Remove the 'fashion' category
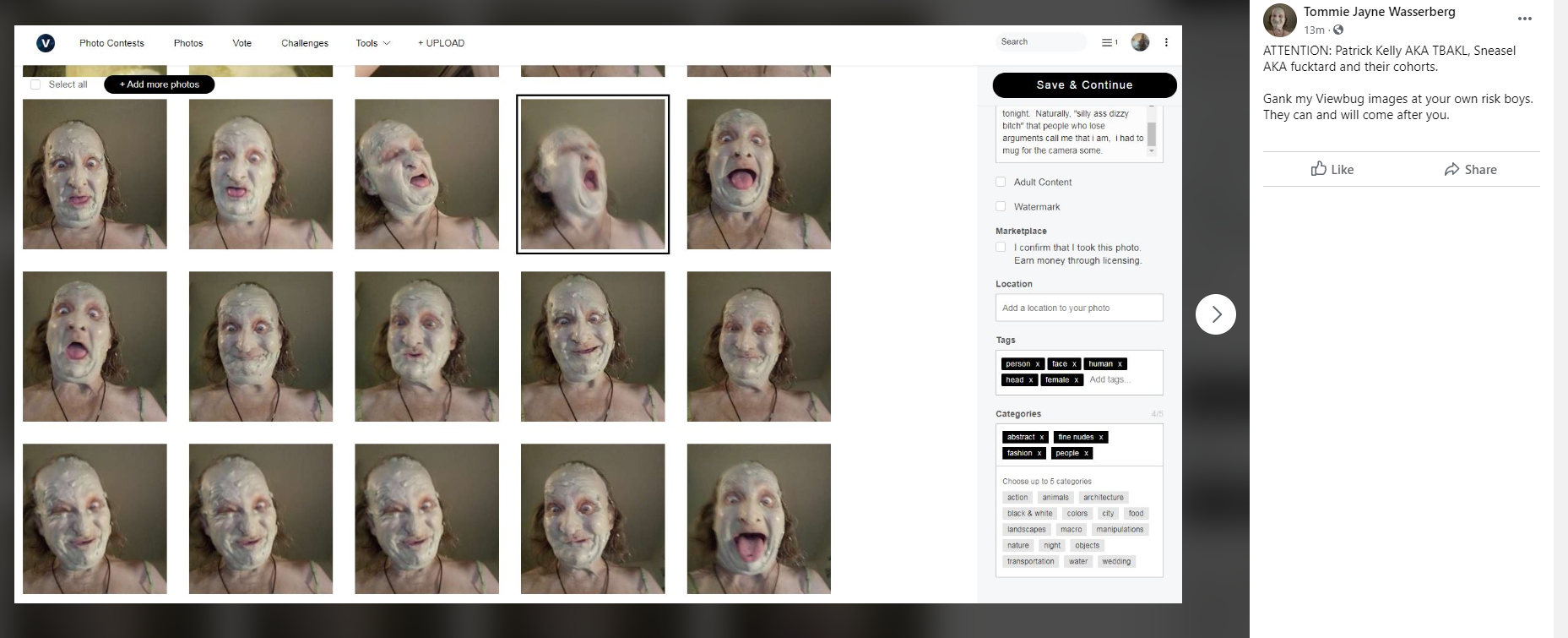1568x638 pixels. [x=1039, y=454]
